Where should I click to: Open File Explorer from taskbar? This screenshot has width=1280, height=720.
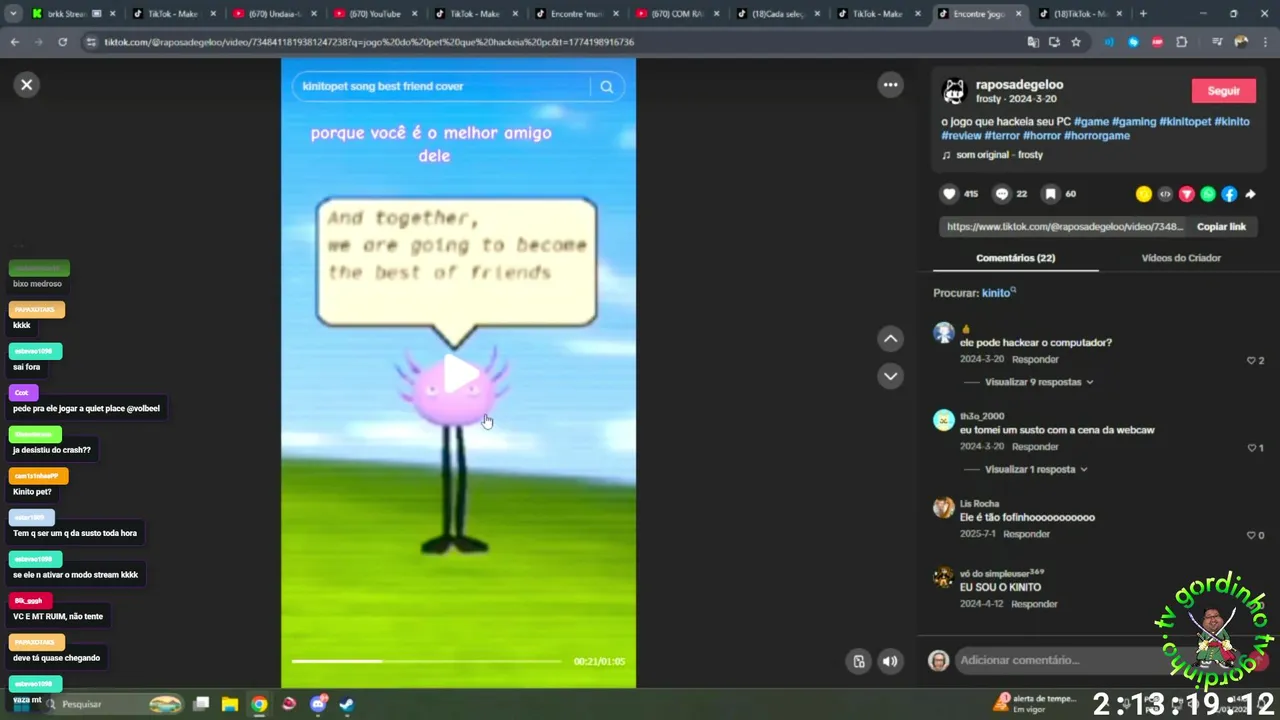coord(229,704)
